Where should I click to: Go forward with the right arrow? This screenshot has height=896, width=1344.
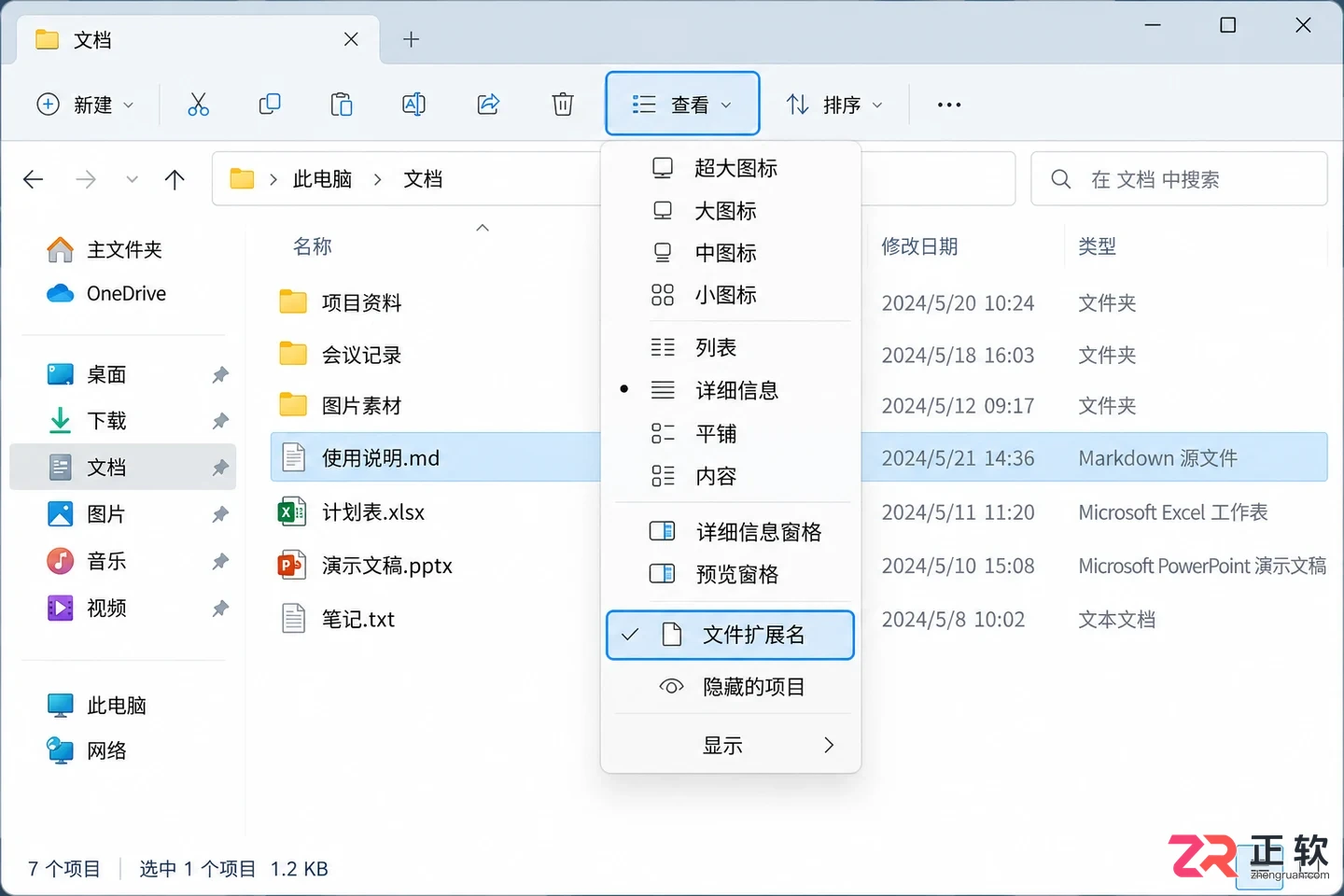86,179
